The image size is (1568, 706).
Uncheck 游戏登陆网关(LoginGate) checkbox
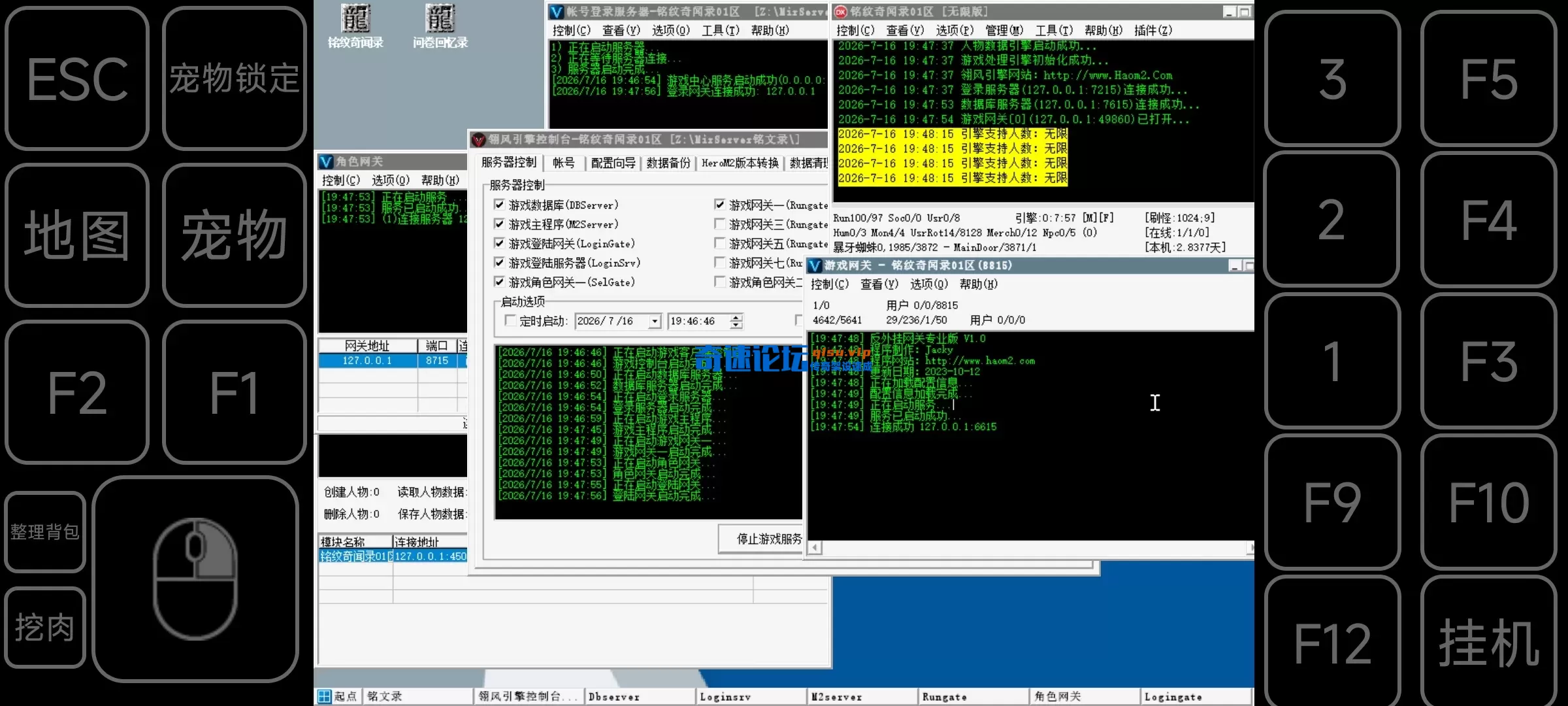click(499, 243)
